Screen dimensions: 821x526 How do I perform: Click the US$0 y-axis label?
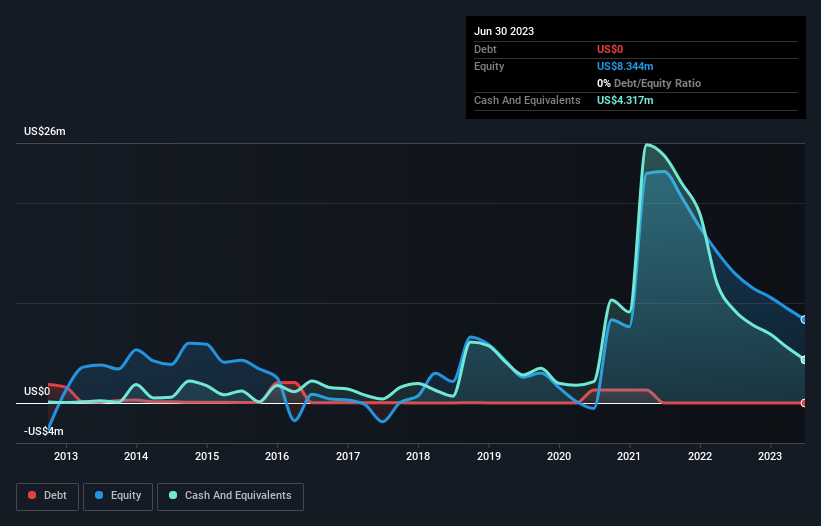pyautogui.click(x=37, y=391)
